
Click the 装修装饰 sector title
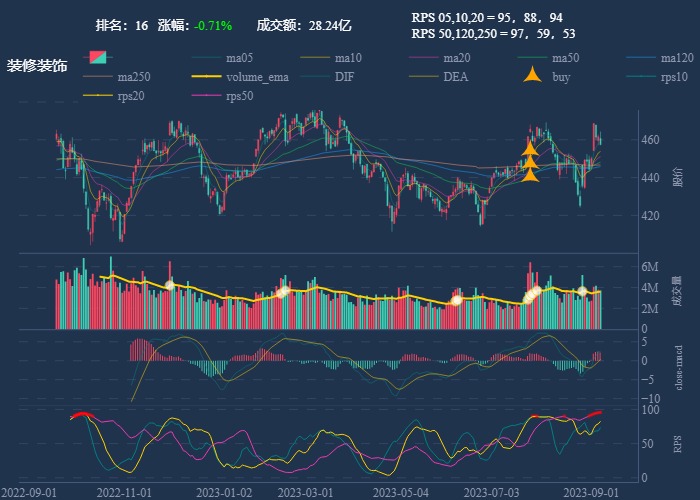pyautogui.click(x=38, y=66)
